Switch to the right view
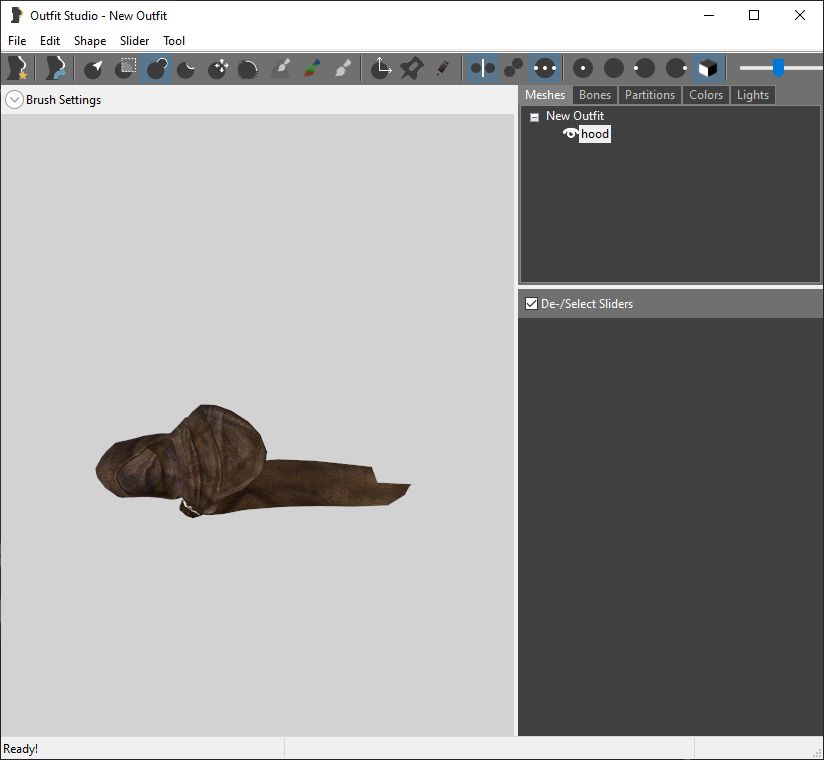 (x=676, y=68)
